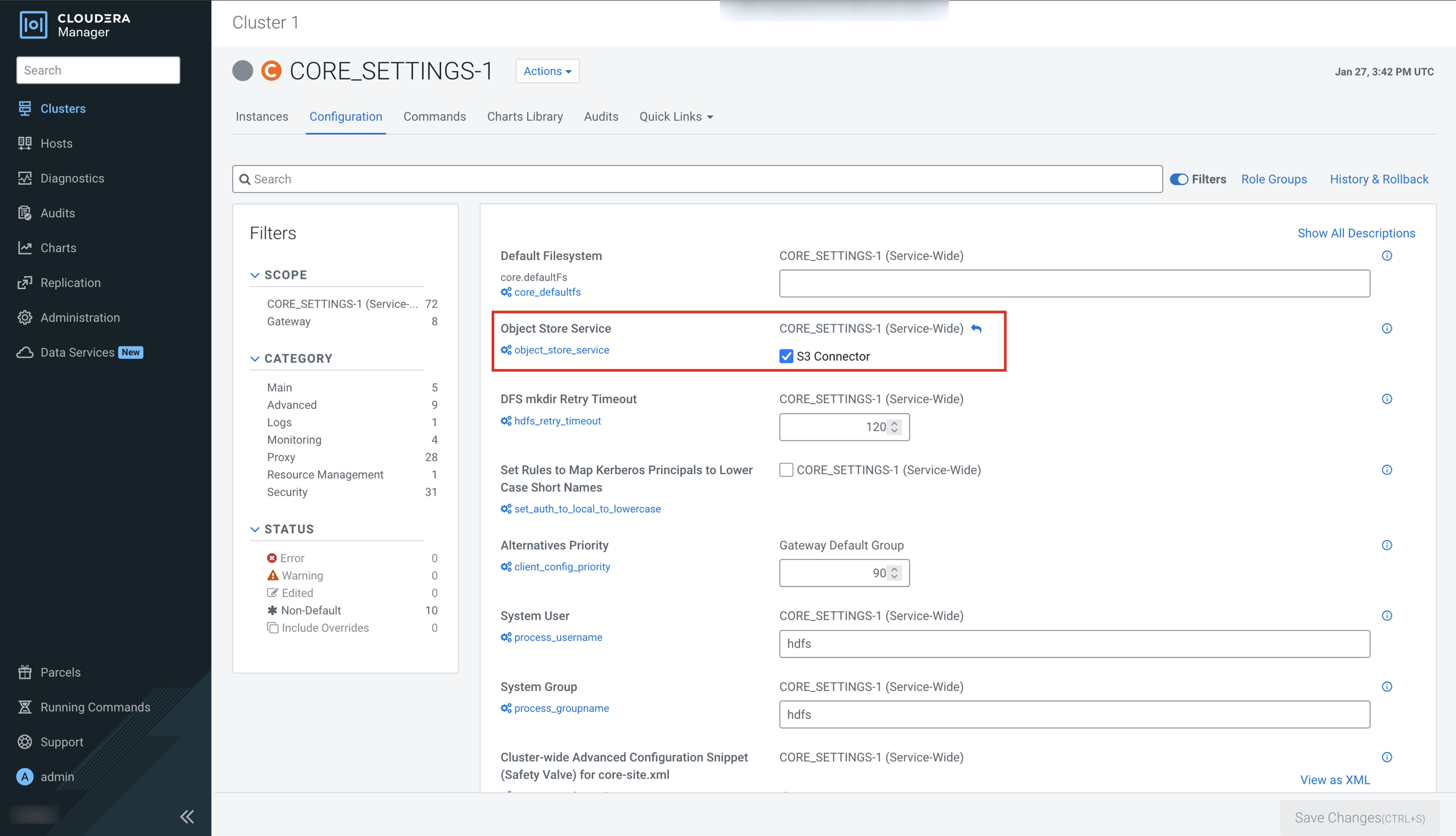Increase the DFS mkdir Retry Timeout stepper
Image resolution: width=1456 pixels, height=836 pixels.
[x=894, y=423]
